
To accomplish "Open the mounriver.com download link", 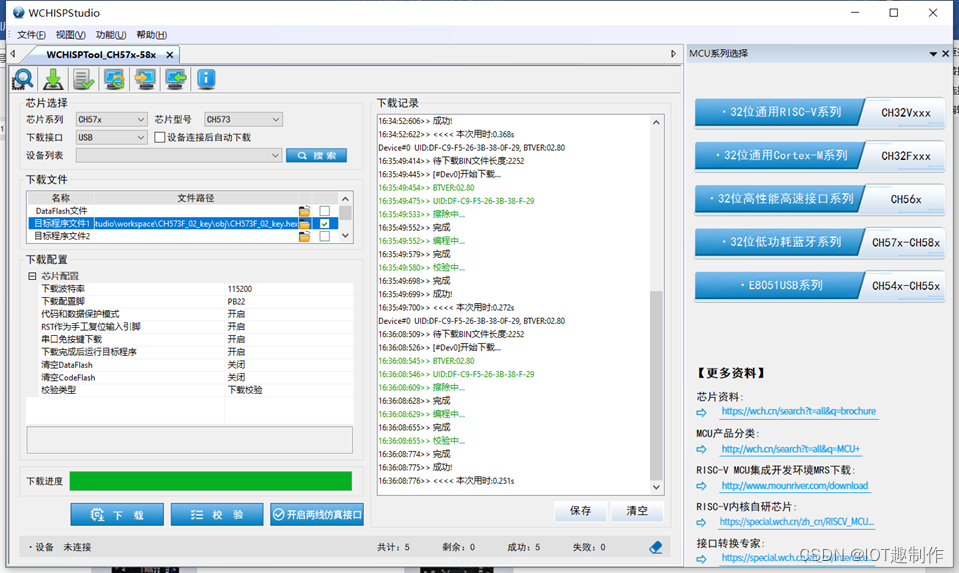I will click(x=794, y=486).
